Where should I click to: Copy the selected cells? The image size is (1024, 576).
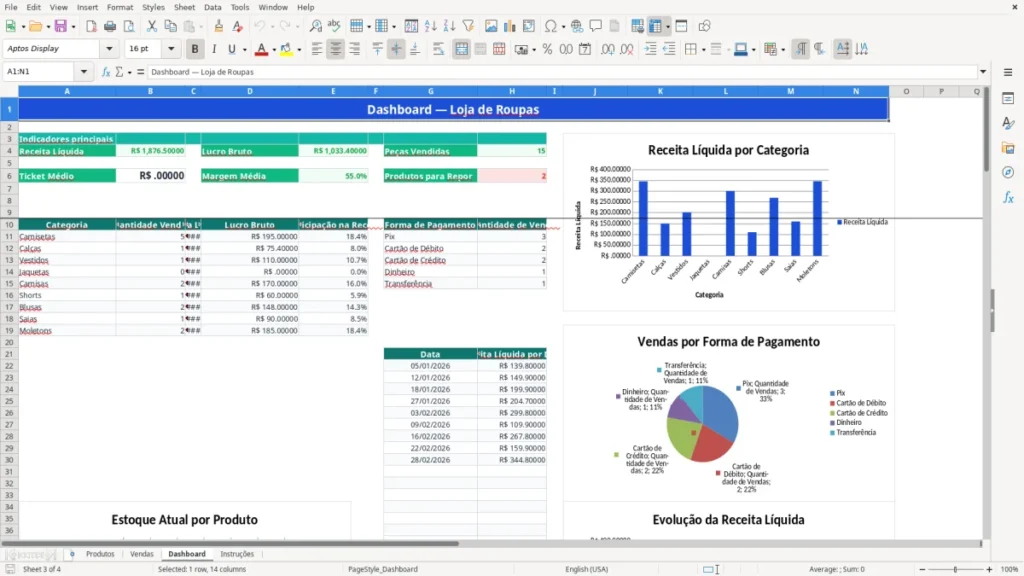point(170,26)
